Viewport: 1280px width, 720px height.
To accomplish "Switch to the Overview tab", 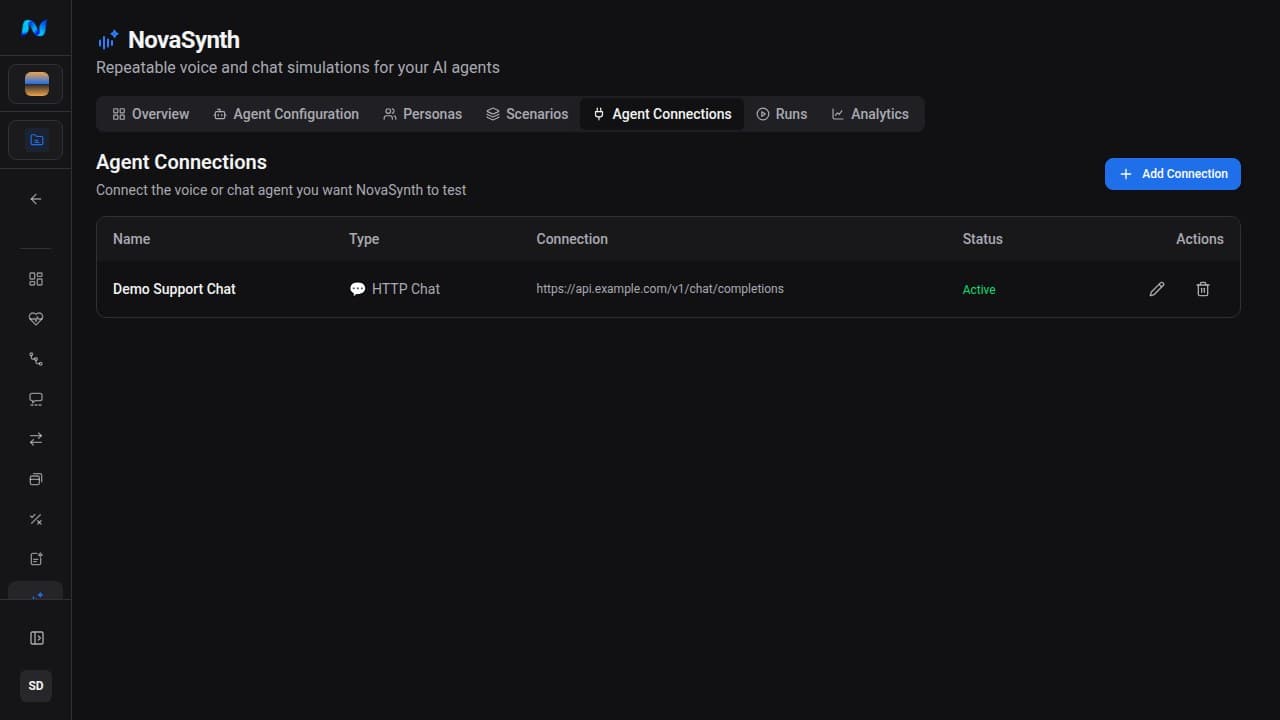I will 150,114.
